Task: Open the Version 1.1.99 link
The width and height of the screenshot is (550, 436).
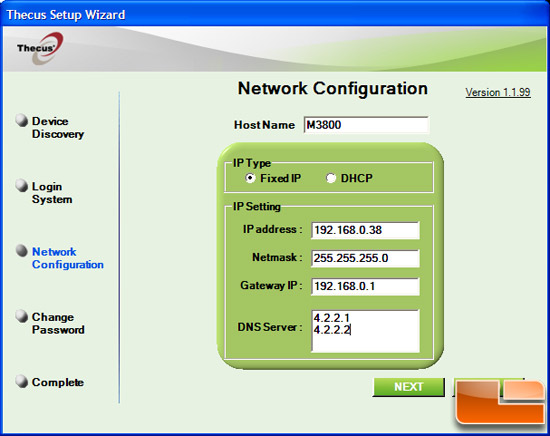Action: (x=498, y=92)
